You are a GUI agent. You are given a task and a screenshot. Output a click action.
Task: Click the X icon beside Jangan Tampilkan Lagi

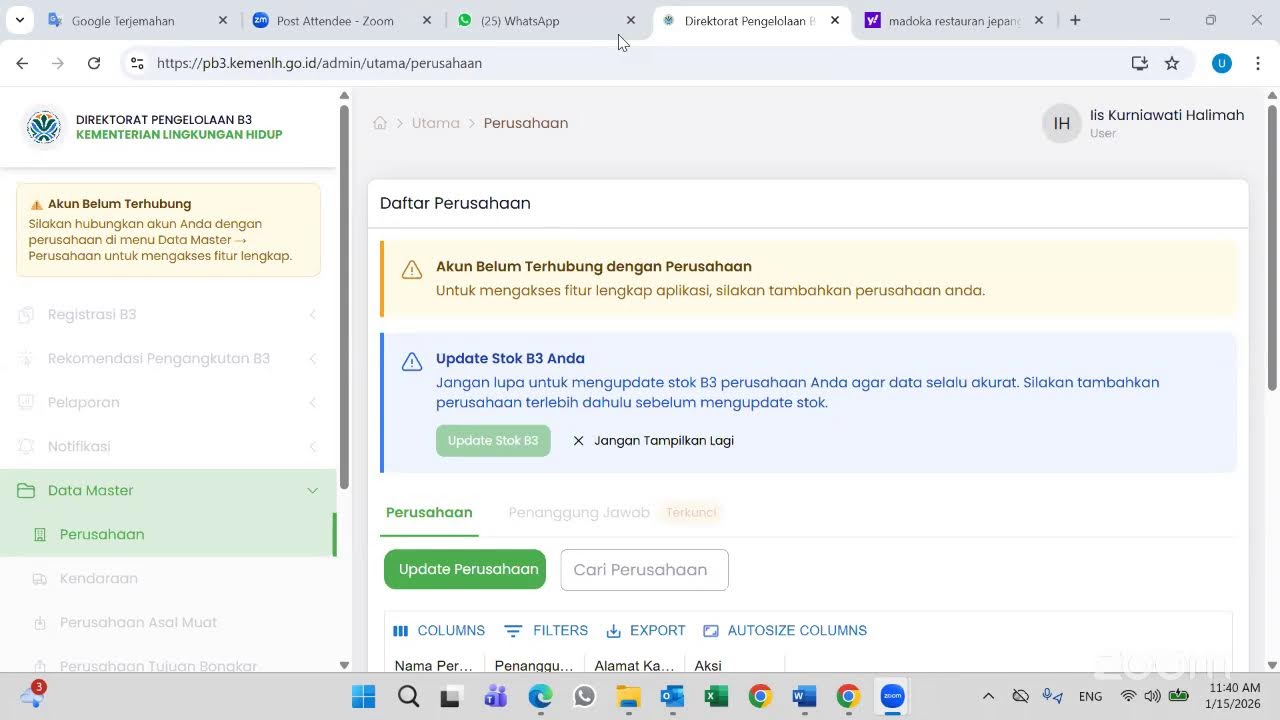coord(578,441)
